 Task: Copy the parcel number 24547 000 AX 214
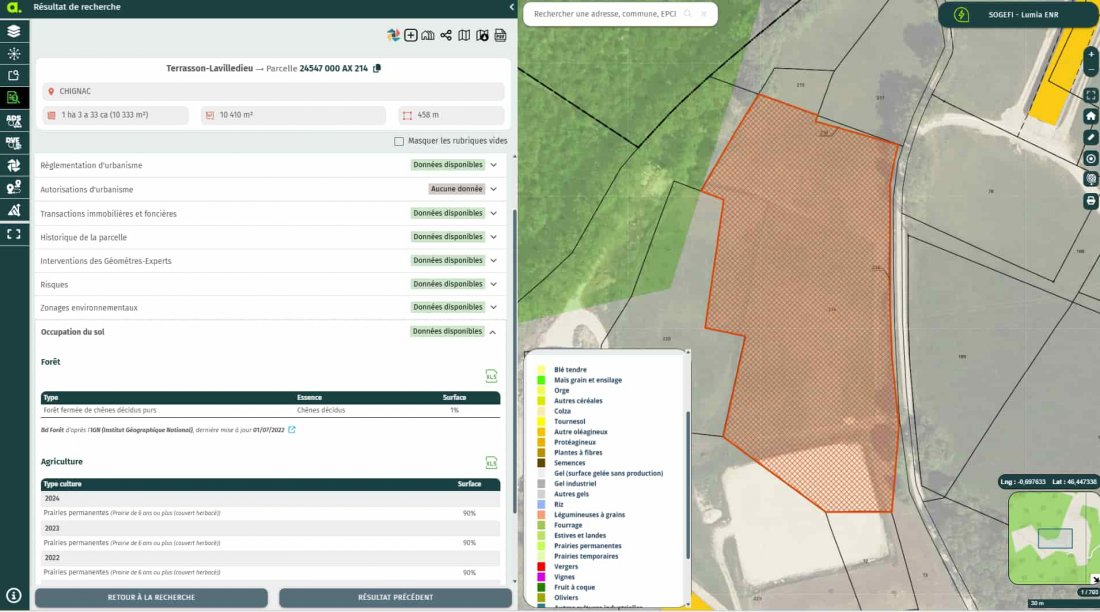click(x=377, y=68)
